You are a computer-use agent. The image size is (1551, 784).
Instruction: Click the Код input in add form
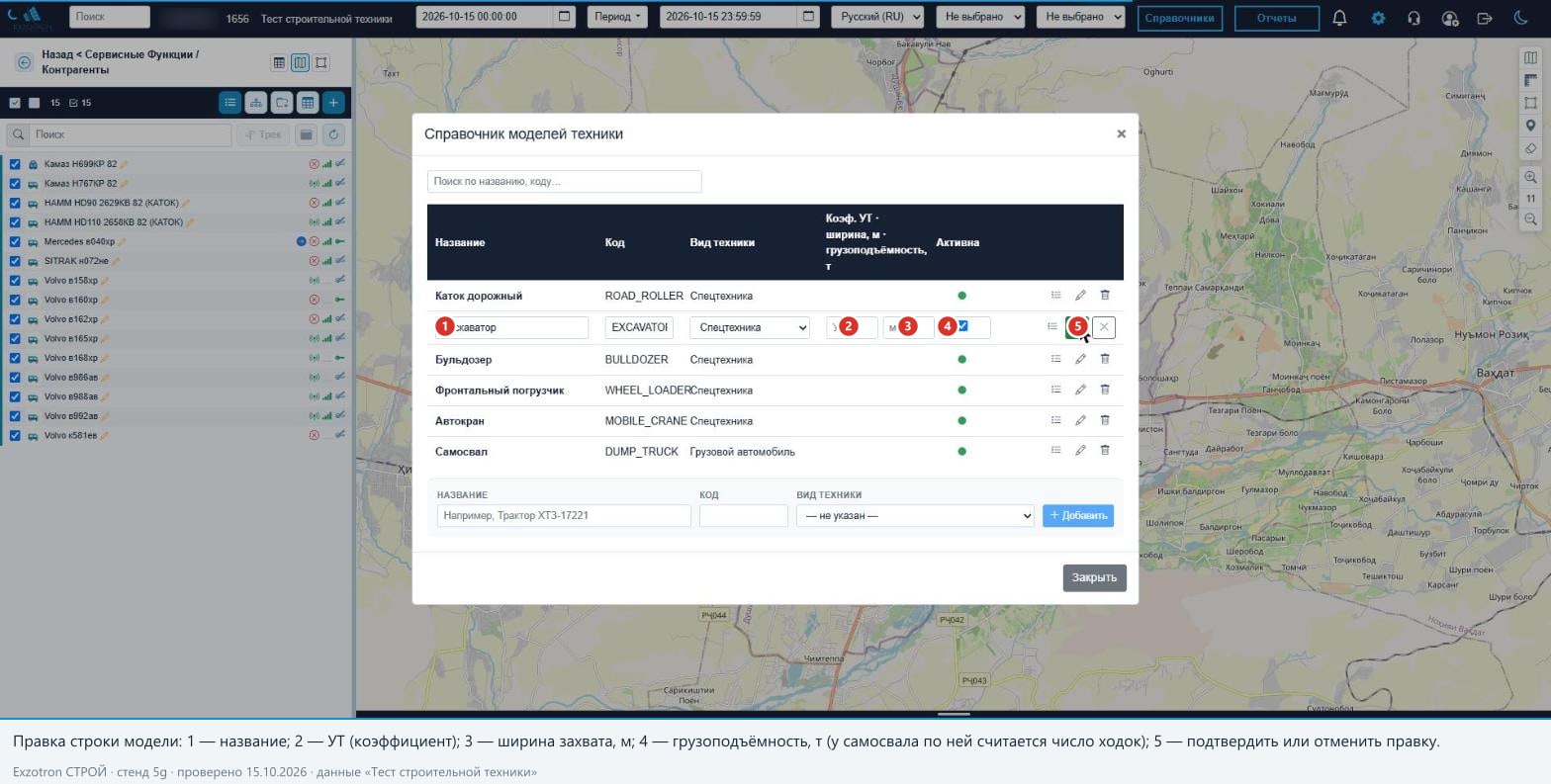click(x=744, y=515)
